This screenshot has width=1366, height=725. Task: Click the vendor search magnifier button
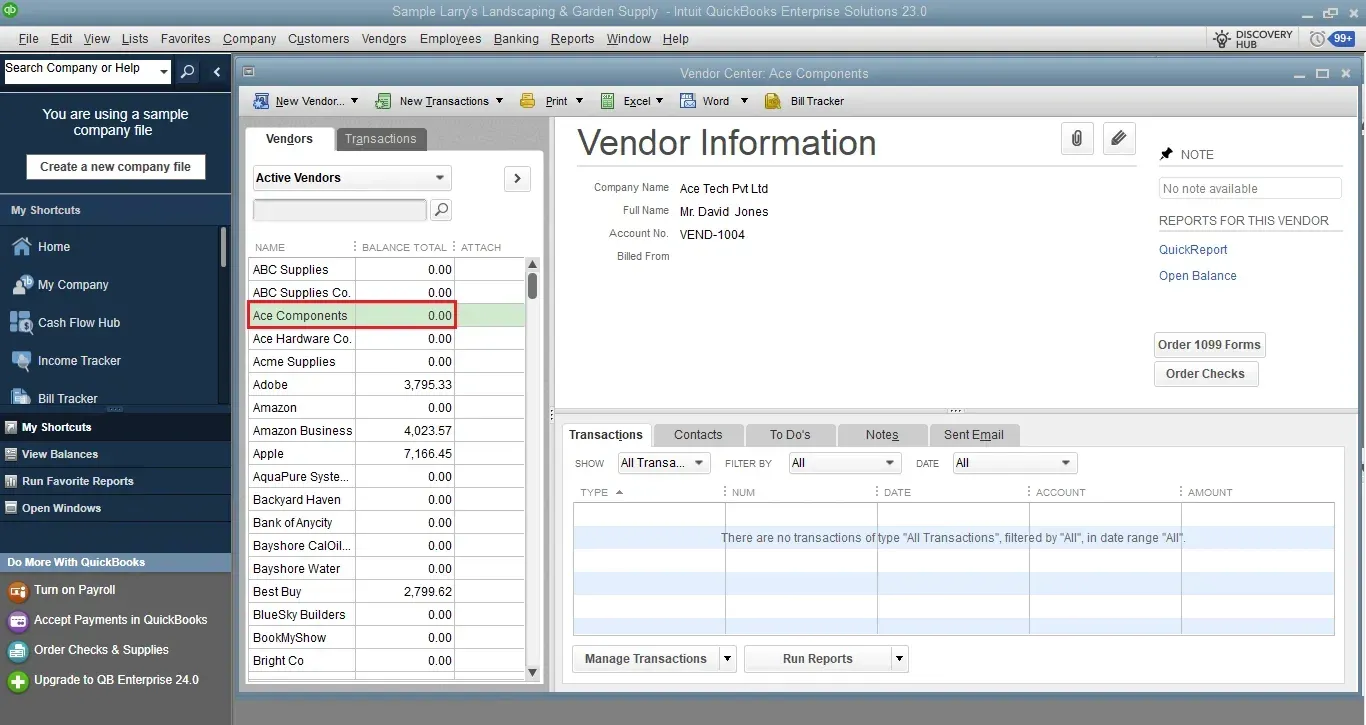pos(440,210)
